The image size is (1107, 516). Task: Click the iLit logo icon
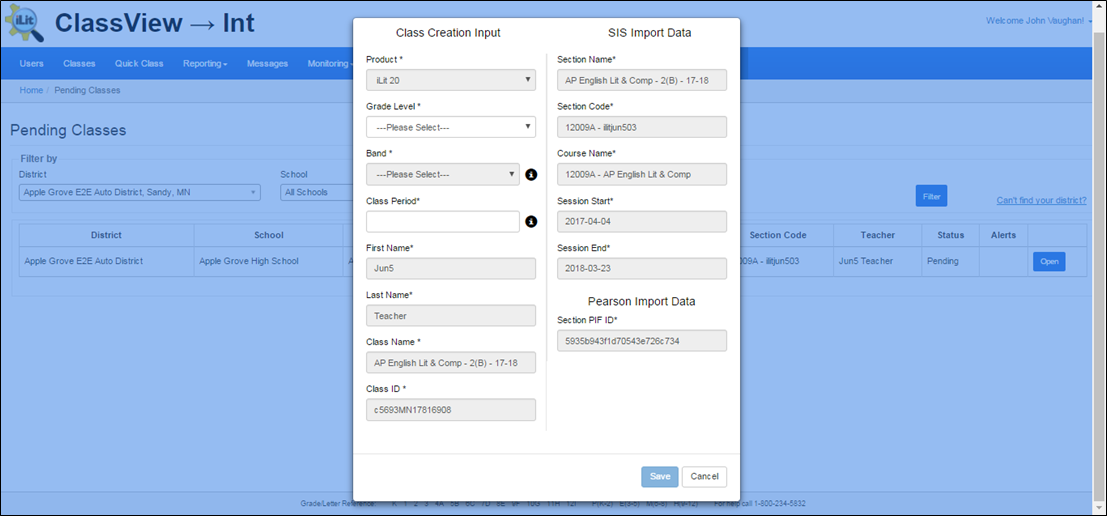click(x=24, y=24)
